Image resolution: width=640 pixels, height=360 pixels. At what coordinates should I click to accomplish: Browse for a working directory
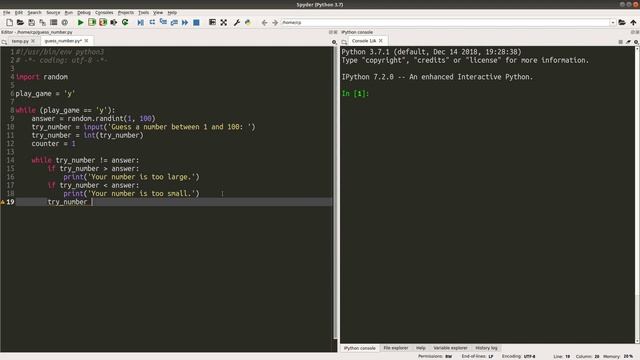622,22
